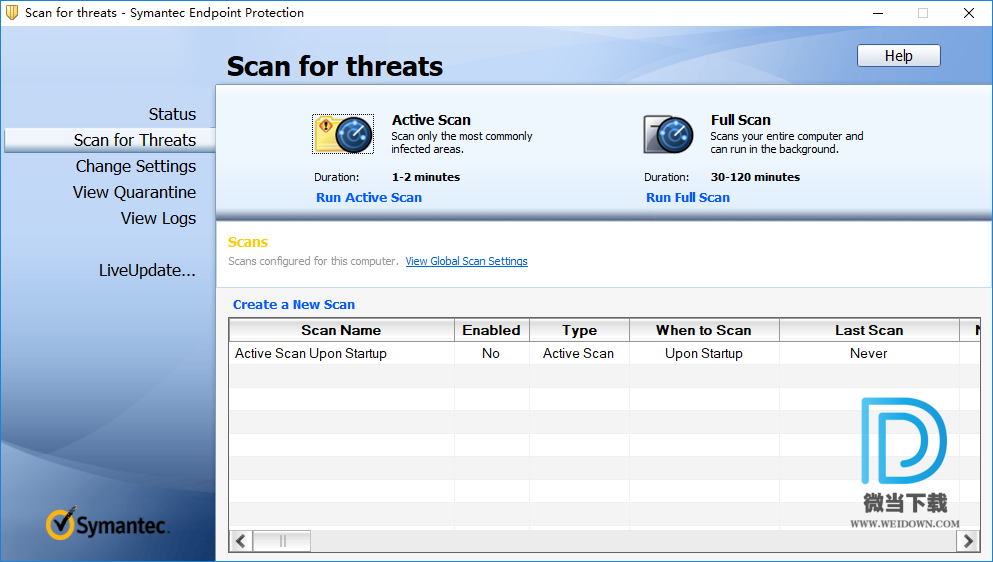Viewport: 993px width, 562px height.
Task: Sort by Enabled column header
Action: (491, 330)
